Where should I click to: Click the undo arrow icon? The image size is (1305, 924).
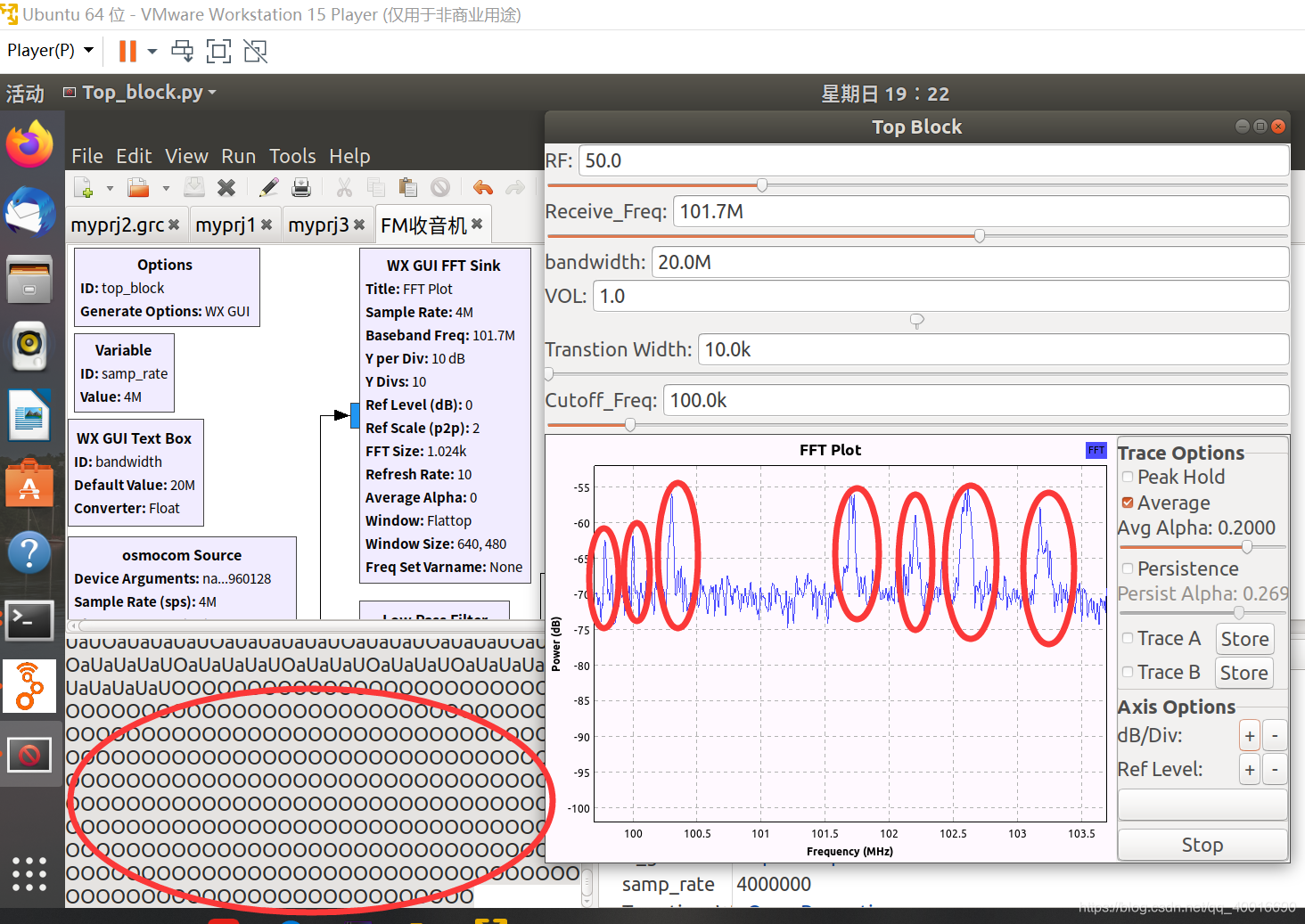pyautogui.click(x=483, y=188)
